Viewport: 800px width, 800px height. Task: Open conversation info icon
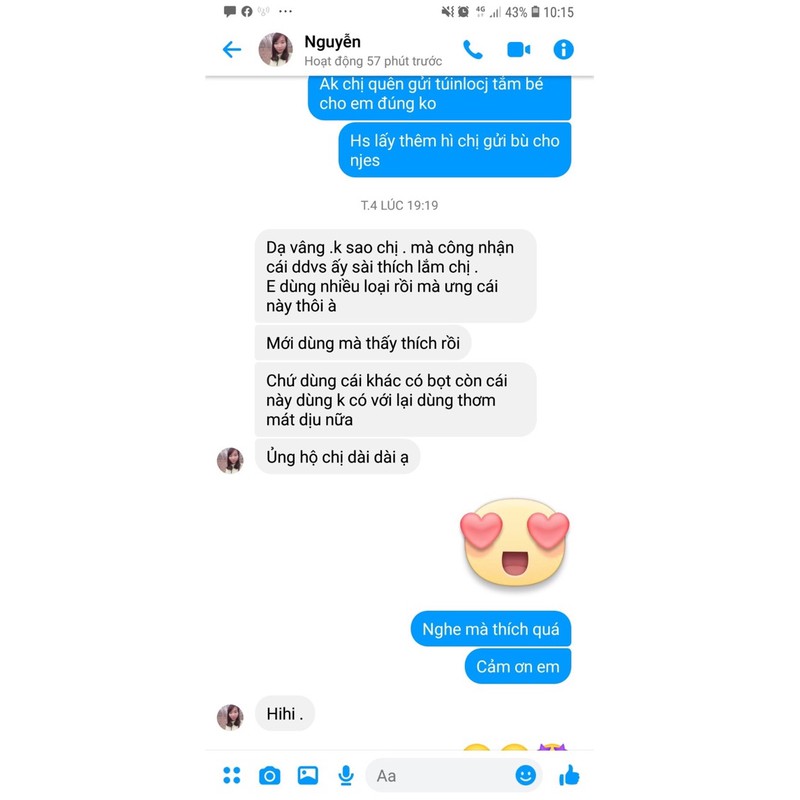point(563,49)
